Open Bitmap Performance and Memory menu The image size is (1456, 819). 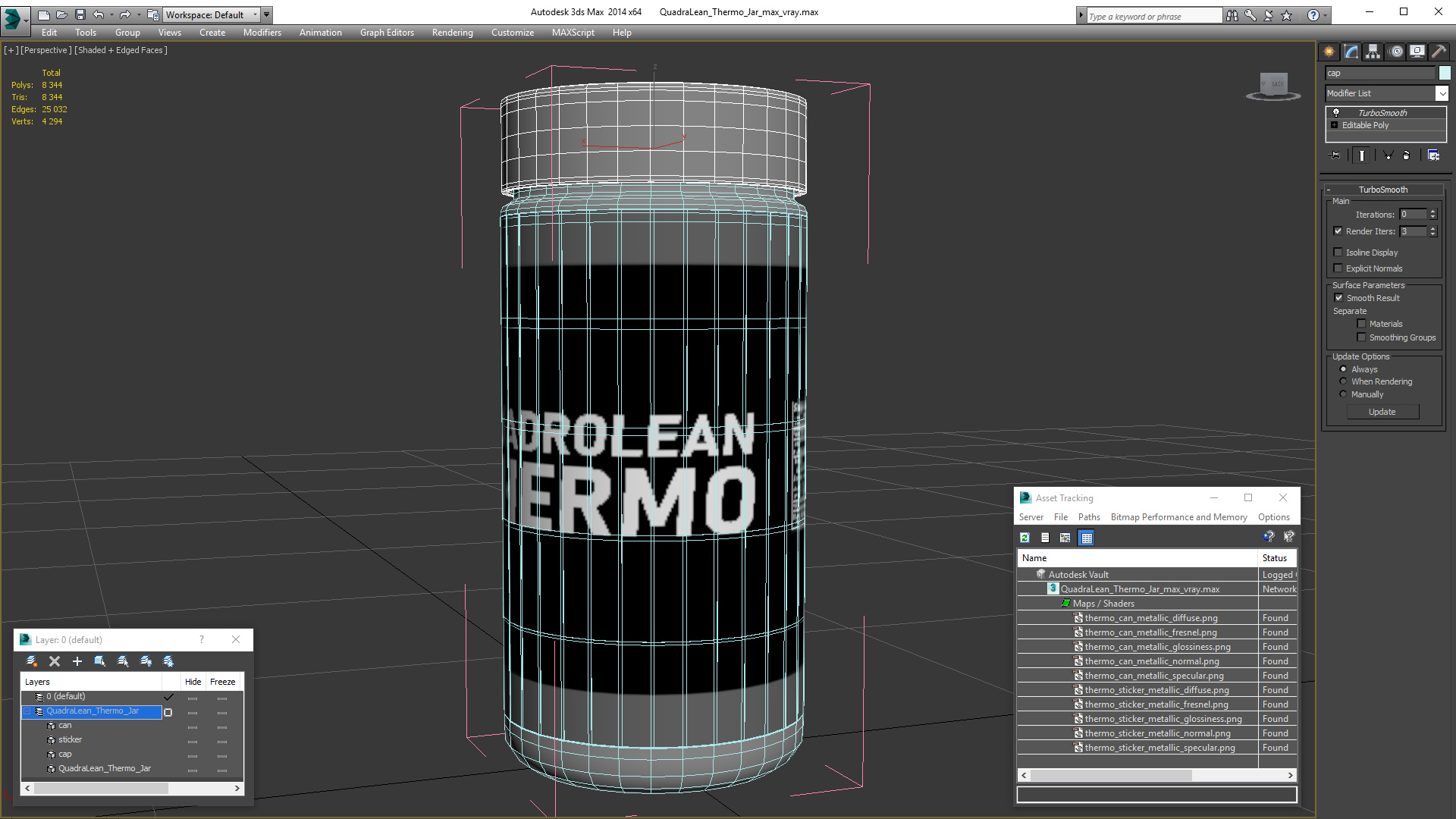coord(1178,517)
